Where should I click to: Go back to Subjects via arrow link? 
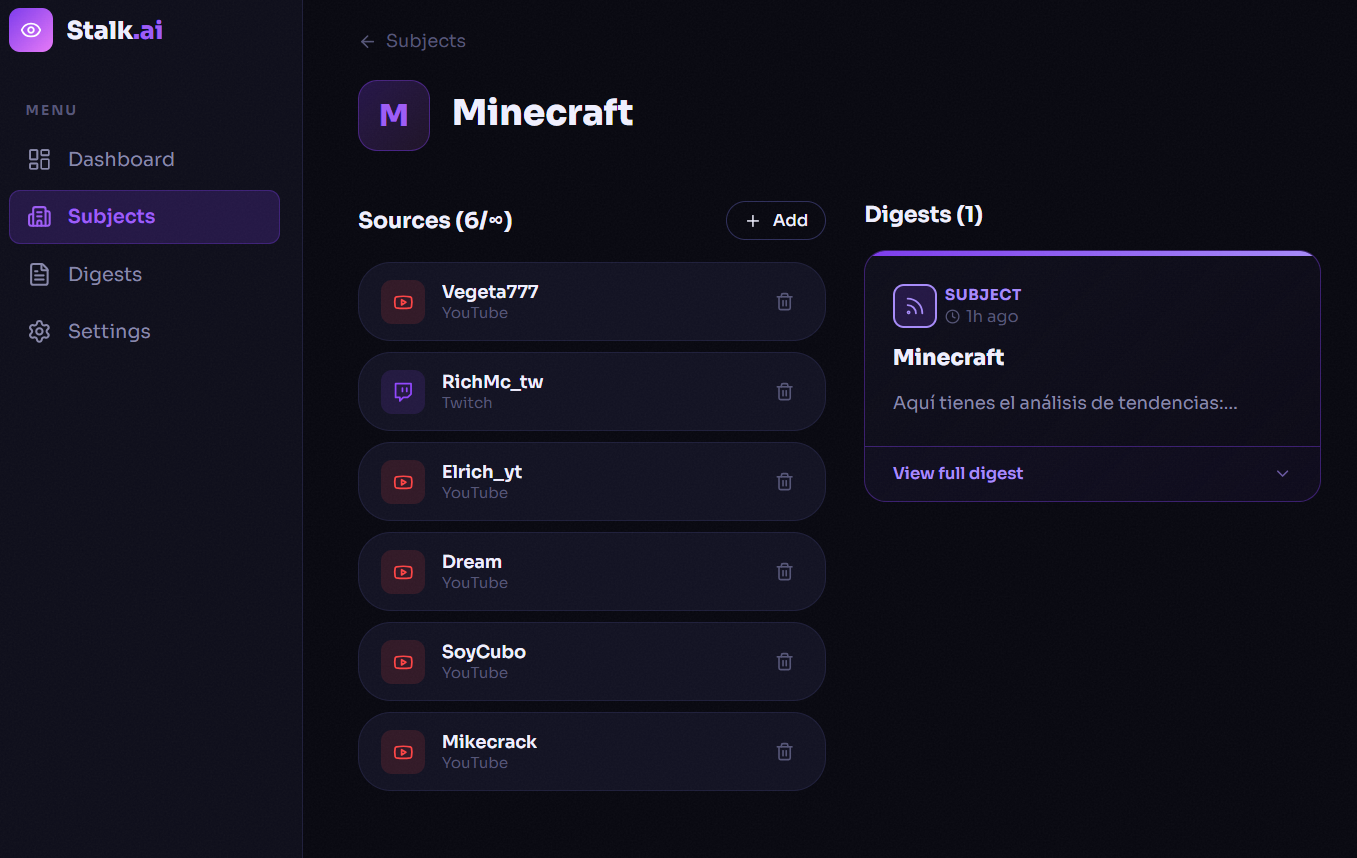click(x=412, y=41)
